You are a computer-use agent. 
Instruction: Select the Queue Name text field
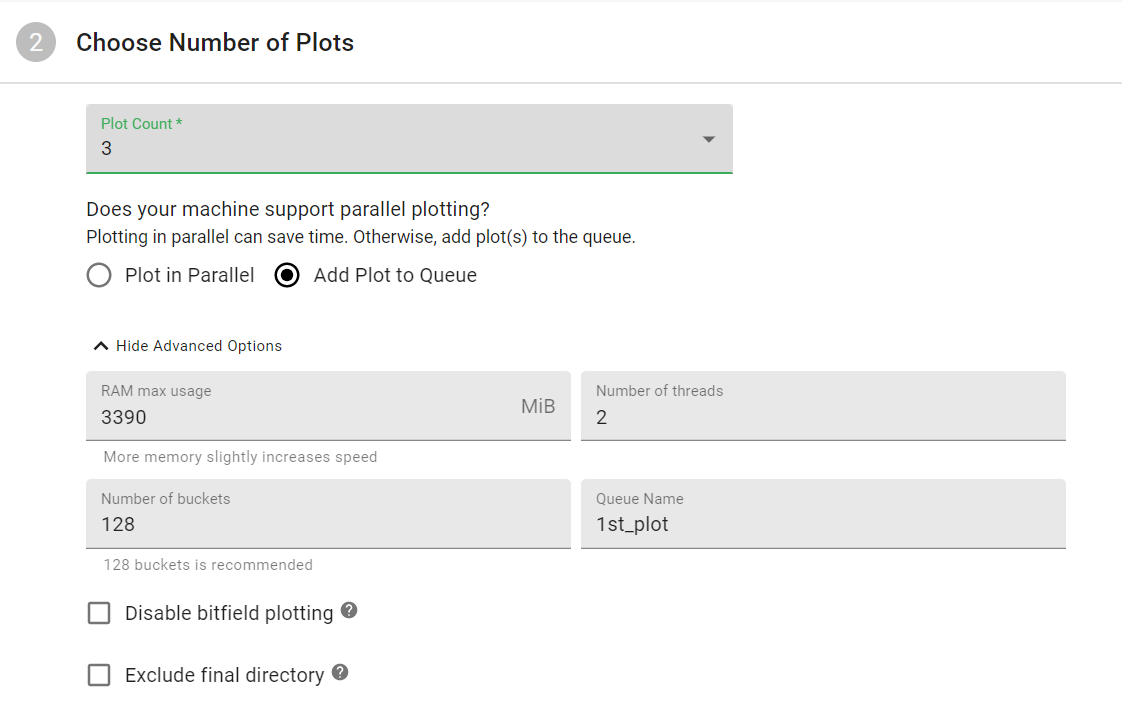[x=822, y=523]
